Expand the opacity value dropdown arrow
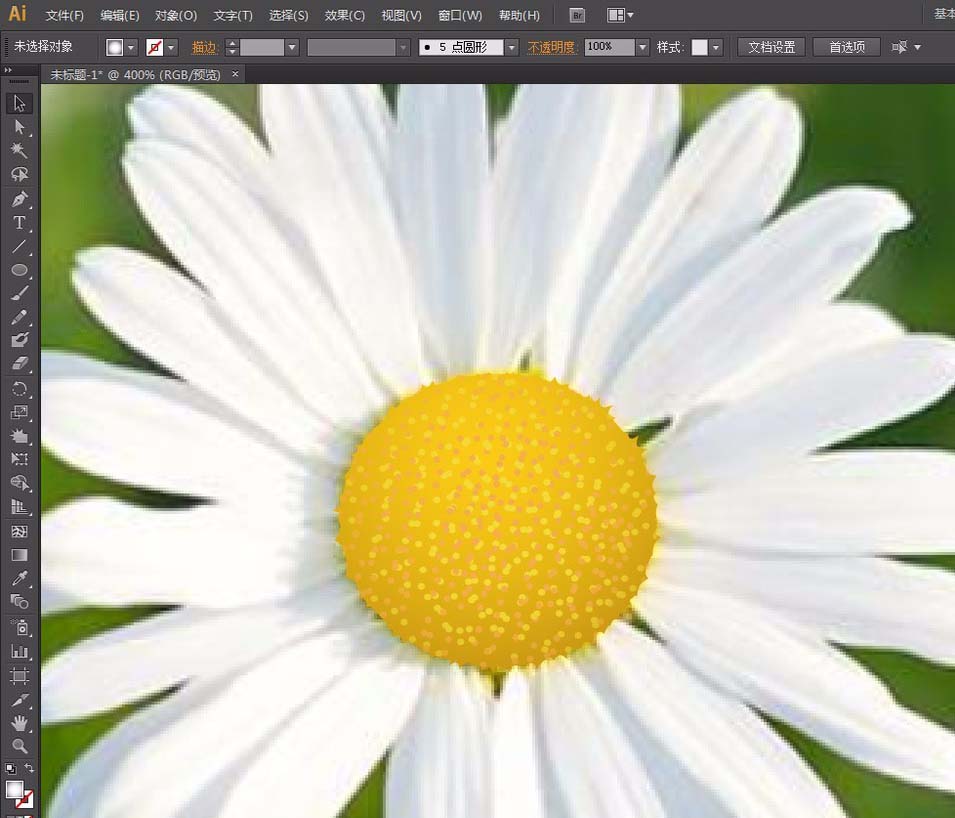The image size is (955, 818). click(x=643, y=47)
